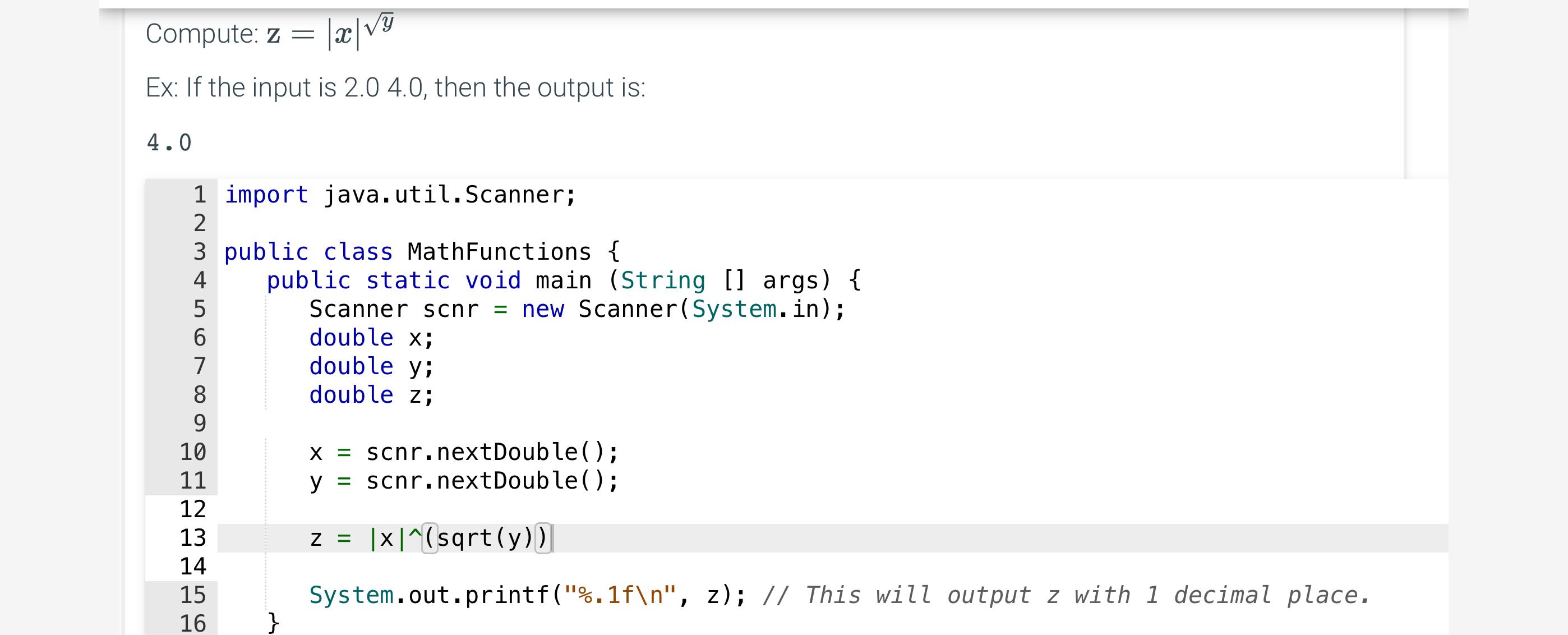Click the gutter beside line 15
The image size is (1568, 635).
pos(195,594)
